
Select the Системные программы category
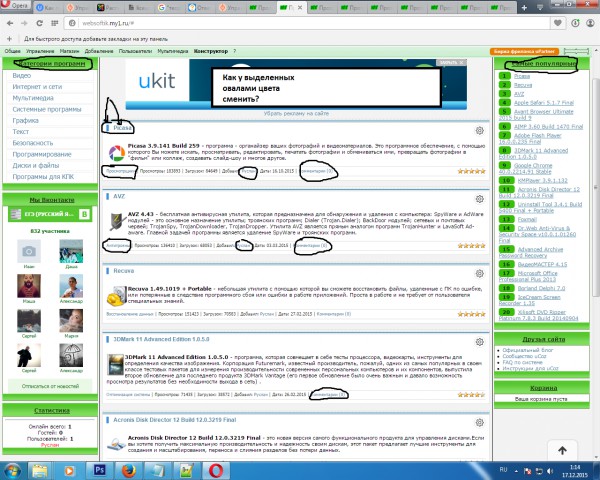coord(47,109)
